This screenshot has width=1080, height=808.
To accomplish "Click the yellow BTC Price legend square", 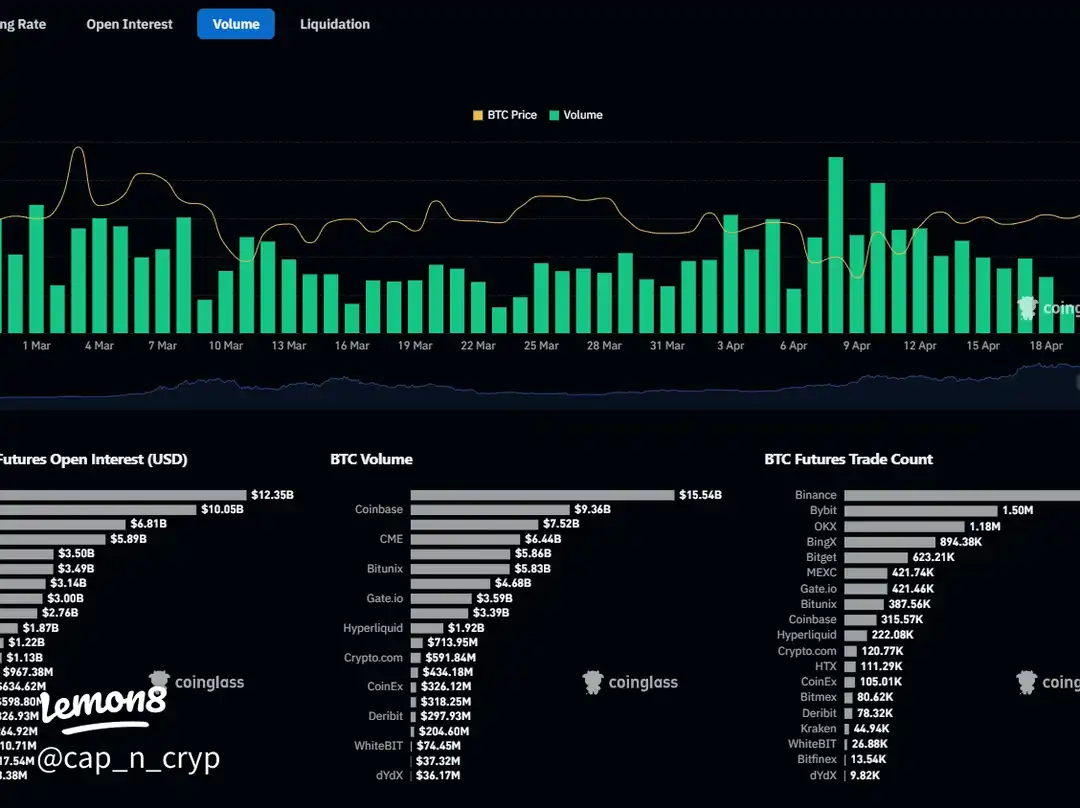I will pyautogui.click(x=478, y=114).
